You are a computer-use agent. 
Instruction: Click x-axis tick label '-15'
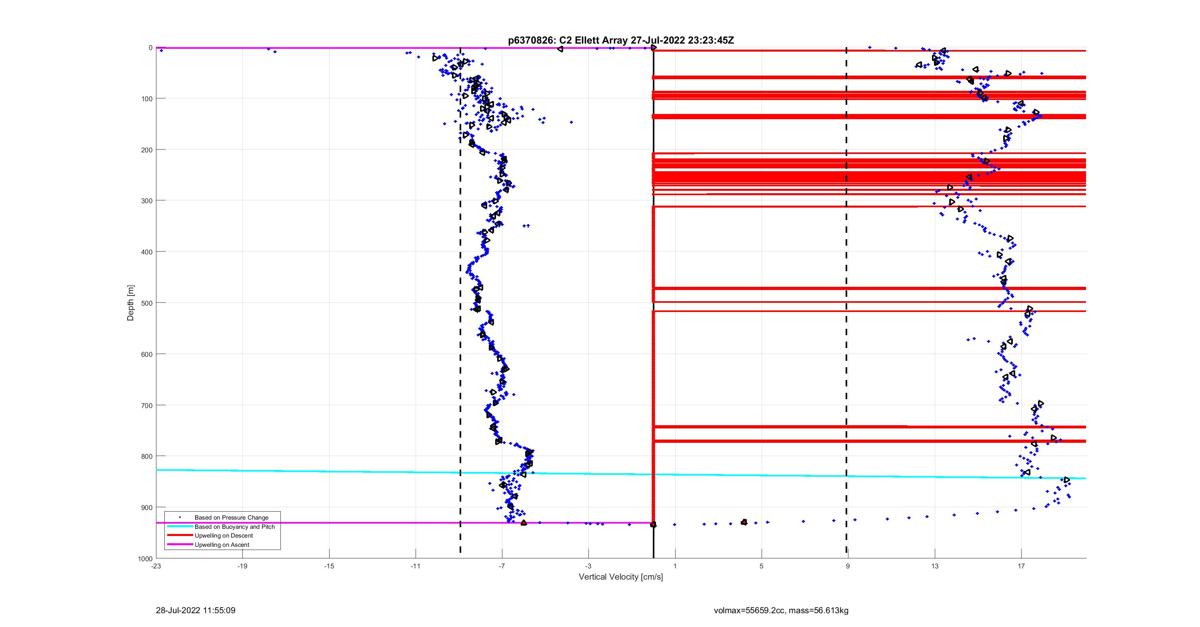(x=329, y=566)
